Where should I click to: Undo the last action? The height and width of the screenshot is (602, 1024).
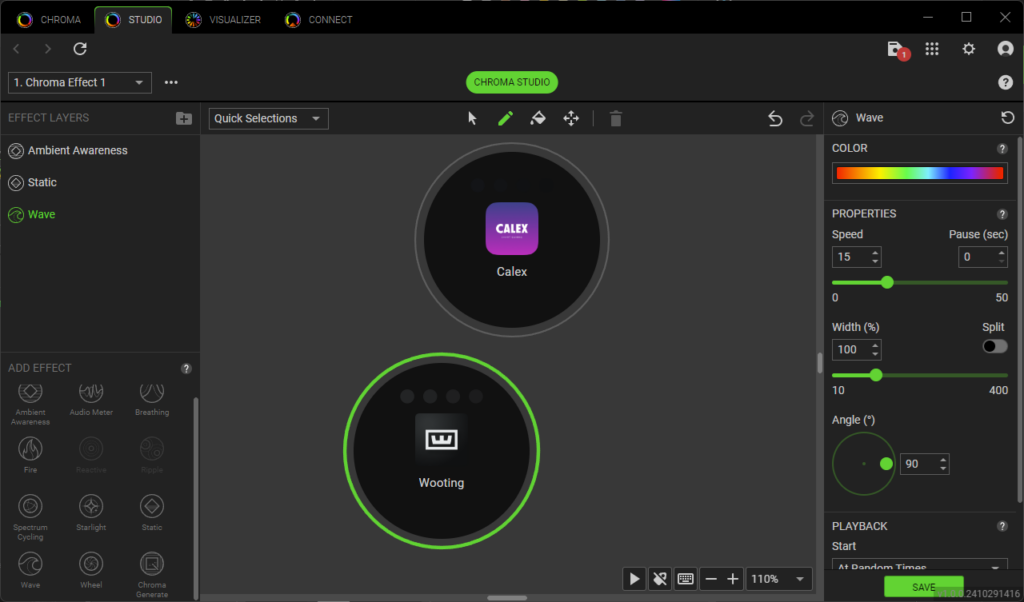(x=775, y=118)
